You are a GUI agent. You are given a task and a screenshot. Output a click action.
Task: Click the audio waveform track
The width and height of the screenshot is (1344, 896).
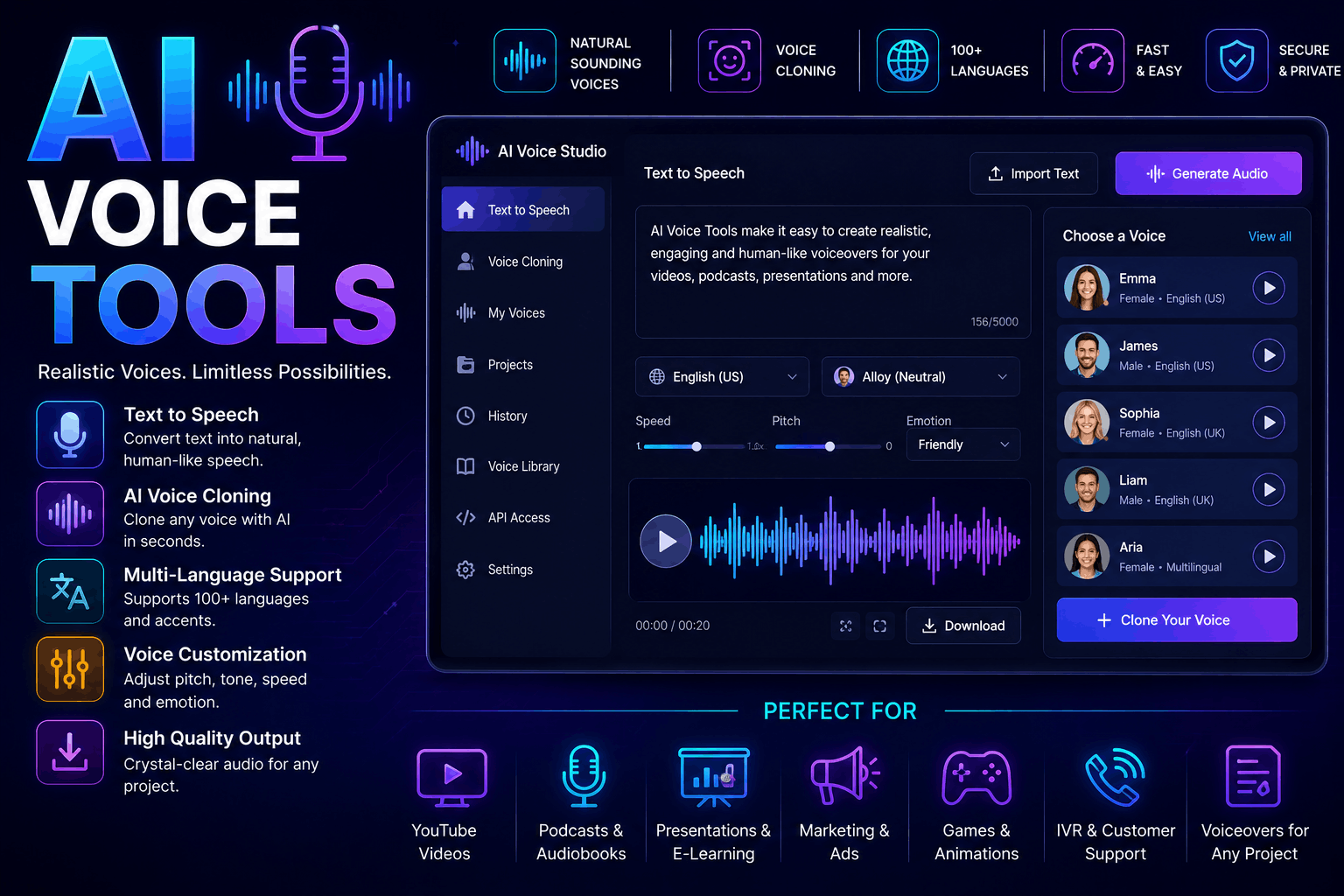pyautogui.click(x=860, y=542)
